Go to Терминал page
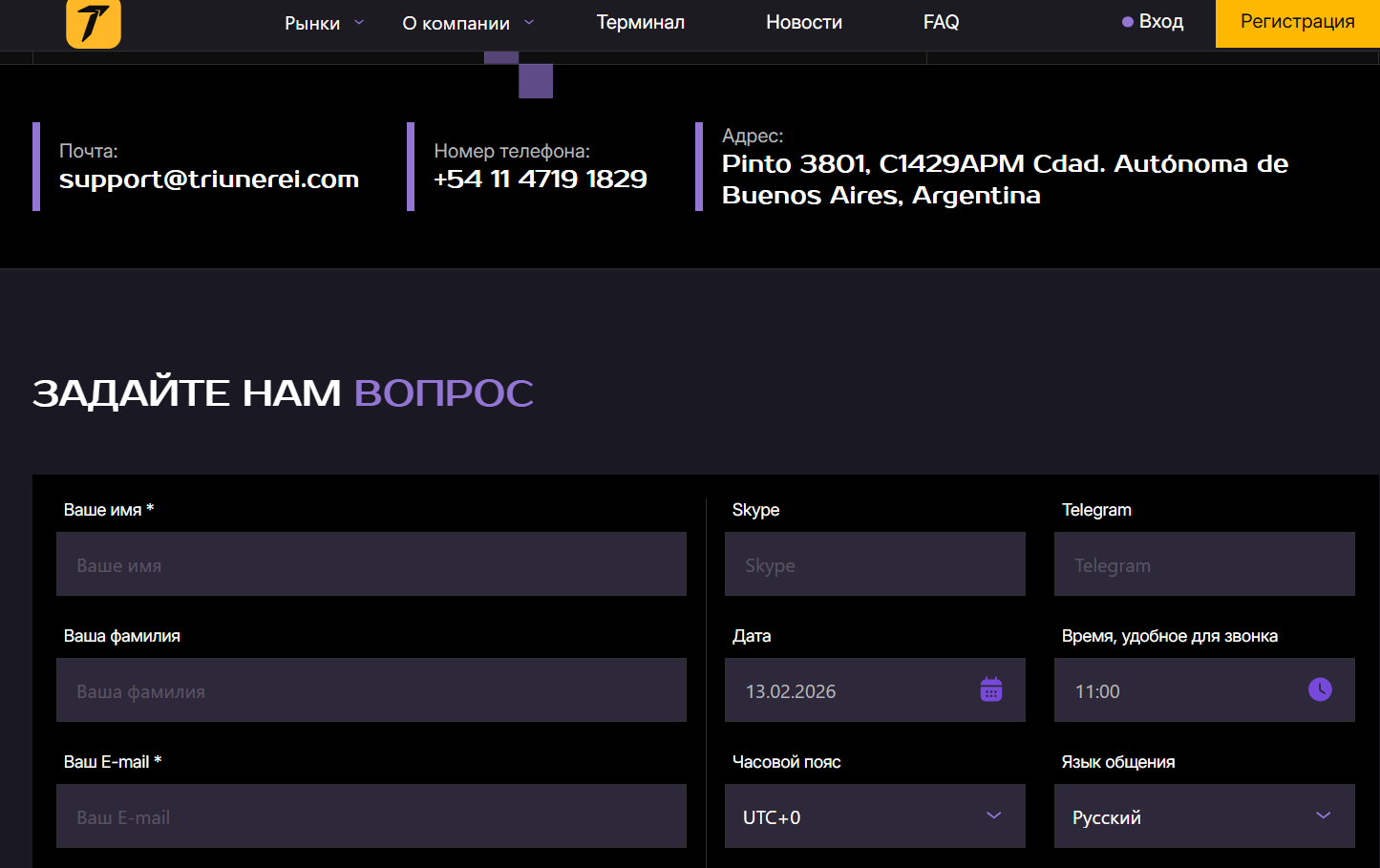The image size is (1380, 868). pos(641,22)
